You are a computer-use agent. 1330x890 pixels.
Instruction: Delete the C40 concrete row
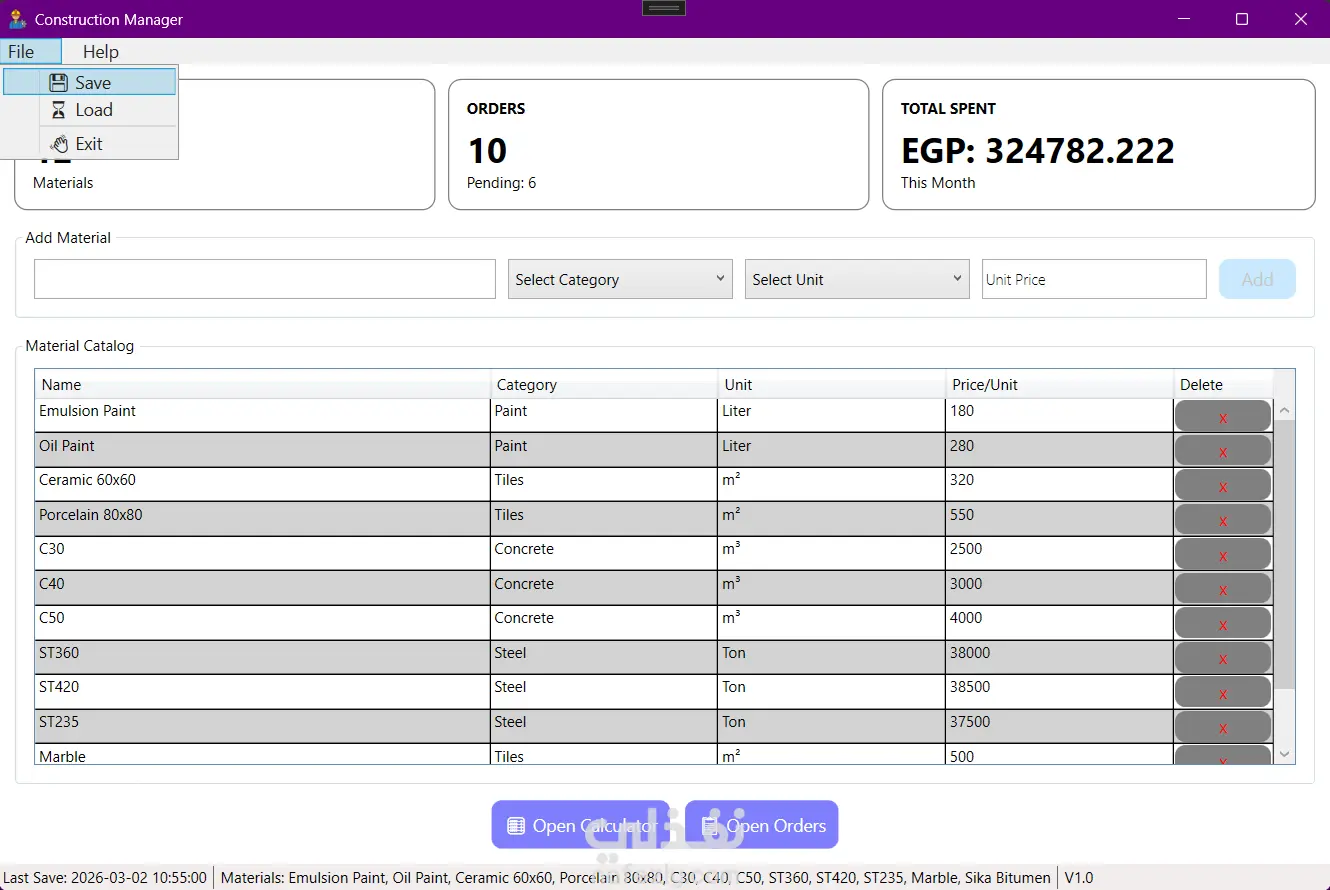[1223, 589]
